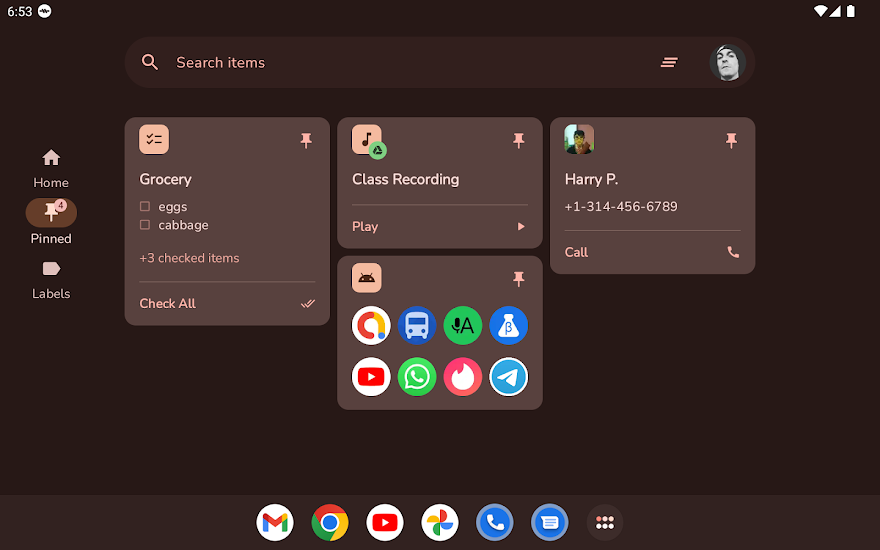880x550 pixels.
Task: Open the blue bus transit app
Action: tap(417, 325)
